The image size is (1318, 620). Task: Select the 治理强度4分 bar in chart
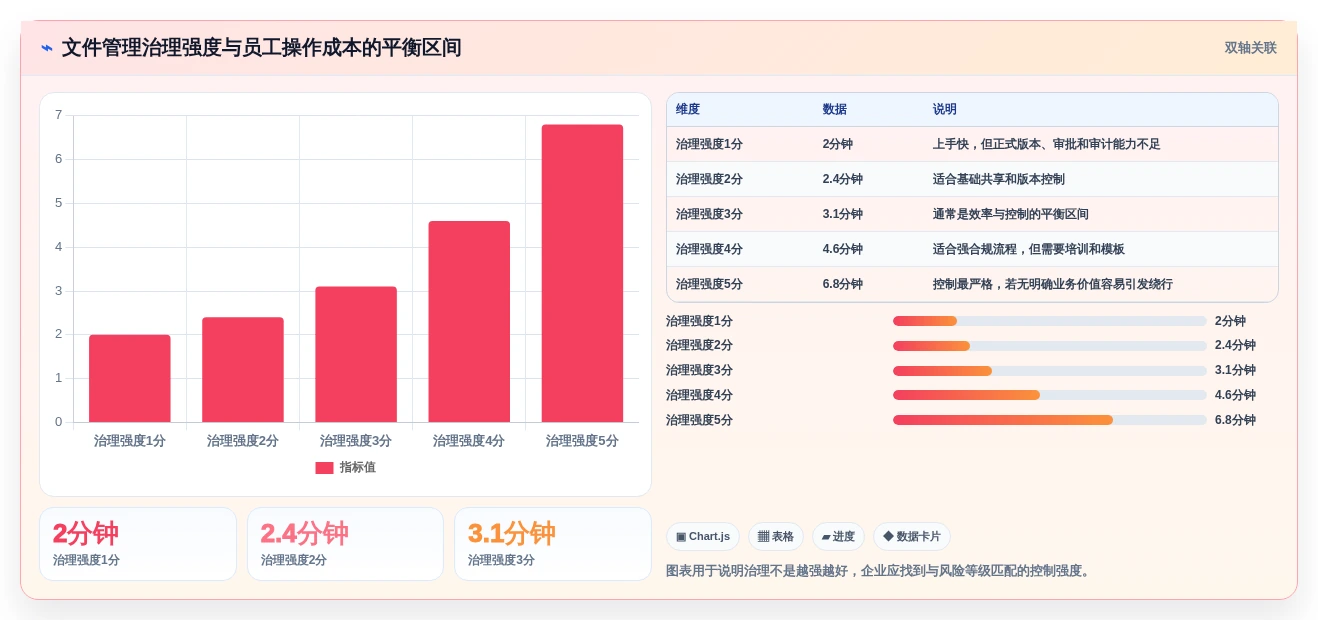469,321
